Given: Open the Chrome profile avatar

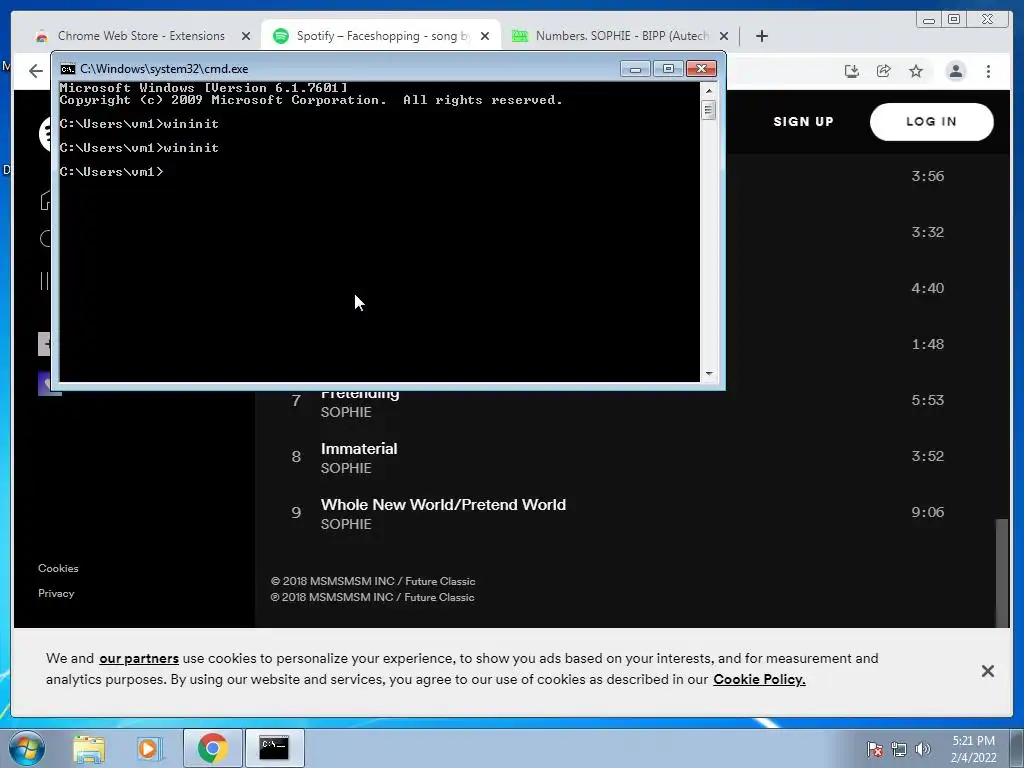Looking at the screenshot, I should 955,71.
